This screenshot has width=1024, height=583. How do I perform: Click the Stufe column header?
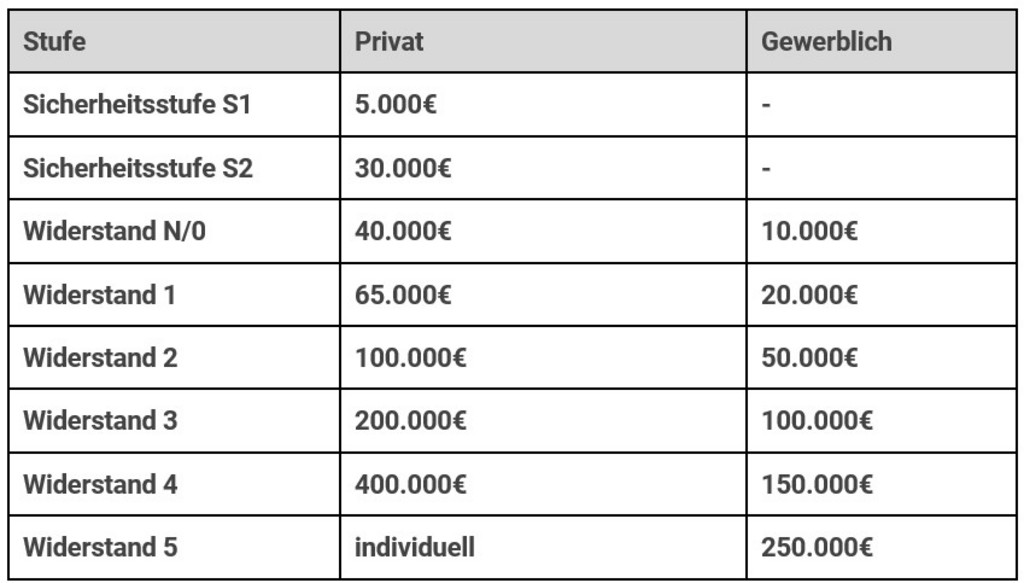point(54,41)
